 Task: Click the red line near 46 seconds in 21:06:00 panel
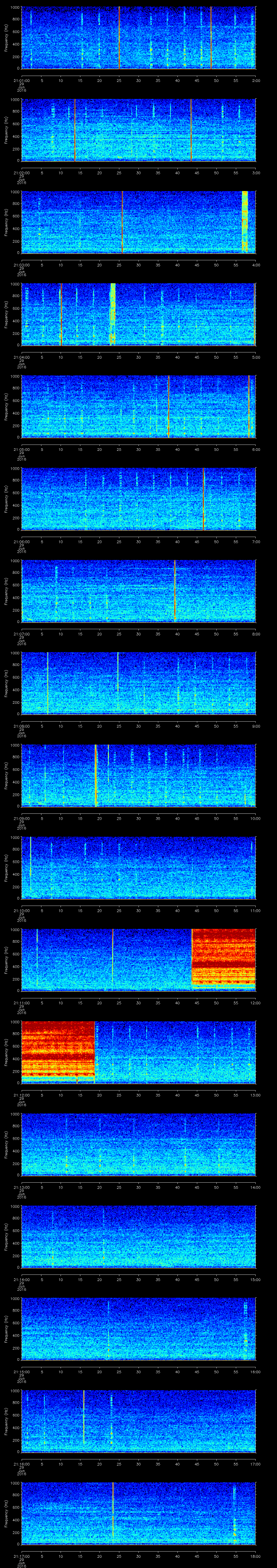(x=203, y=499)
